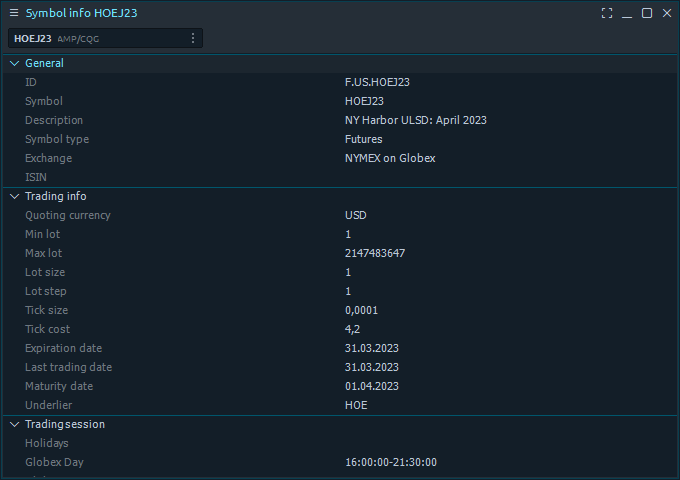Image resolution: width=680 pixels, height=480 pixels.
Task: Minimize the Symbol info panel
Action: click(x=627, y=13)
